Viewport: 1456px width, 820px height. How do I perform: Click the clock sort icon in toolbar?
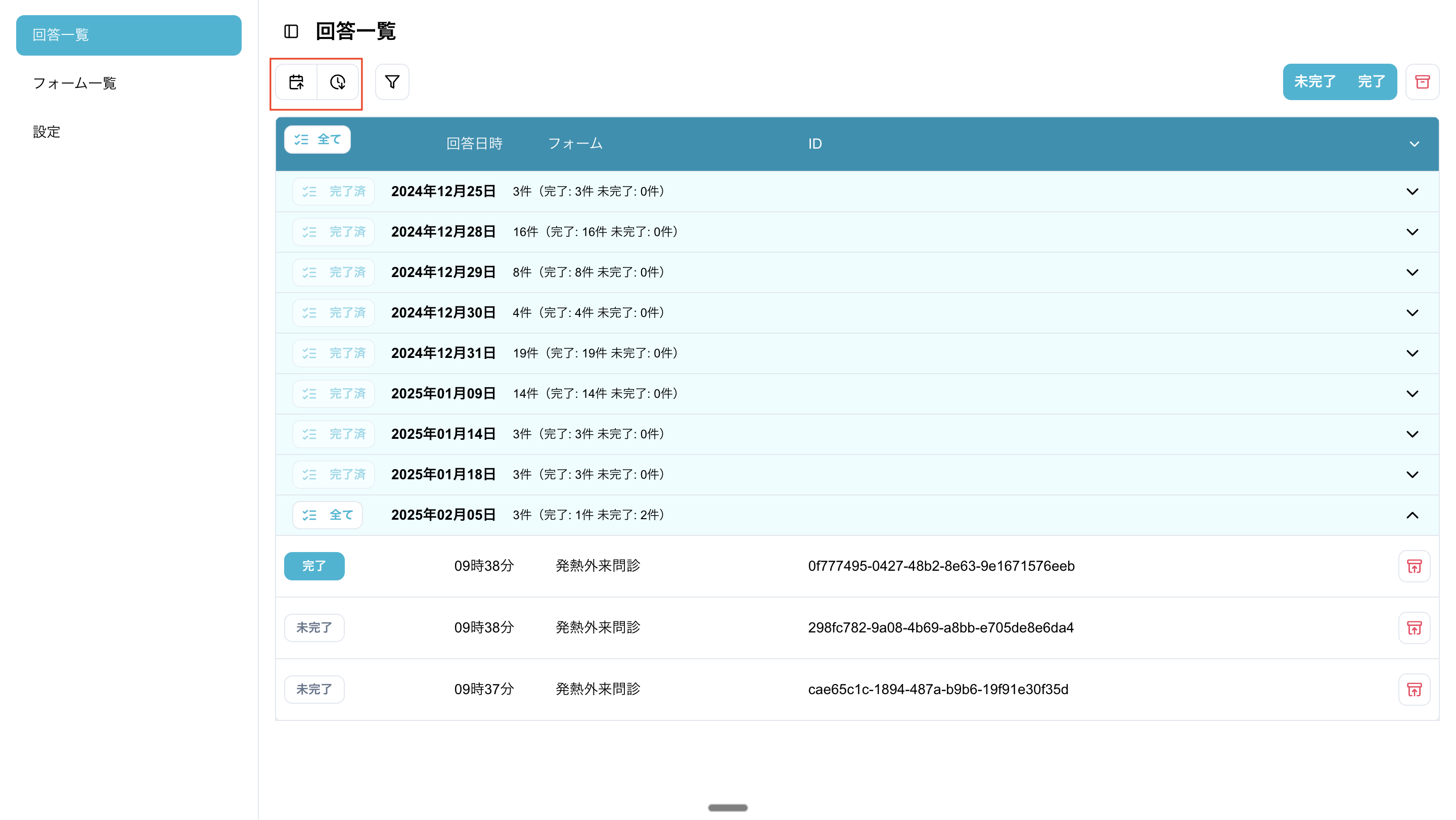[x=337, y=82]
